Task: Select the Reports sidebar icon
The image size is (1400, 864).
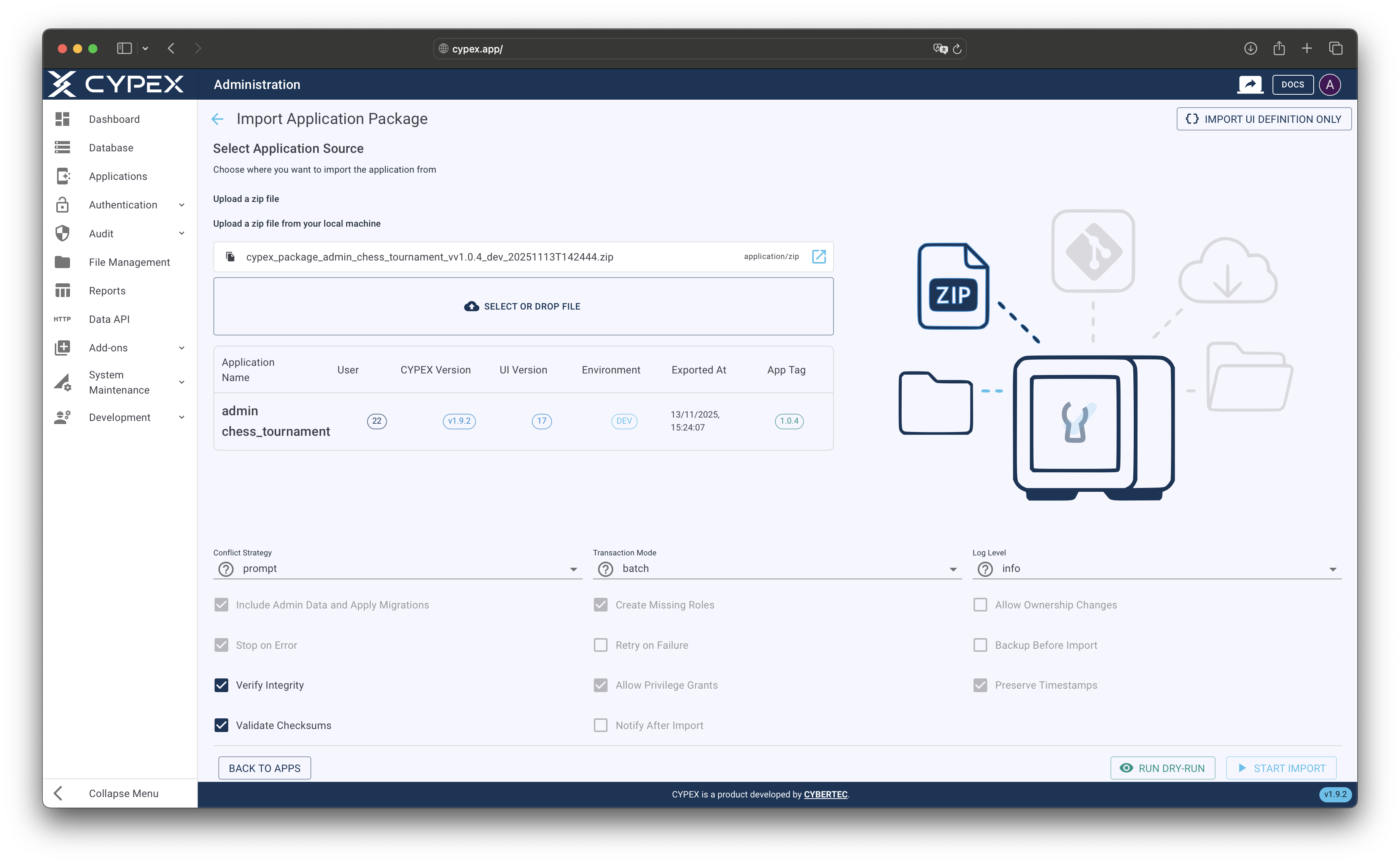Action: point(62,290)
